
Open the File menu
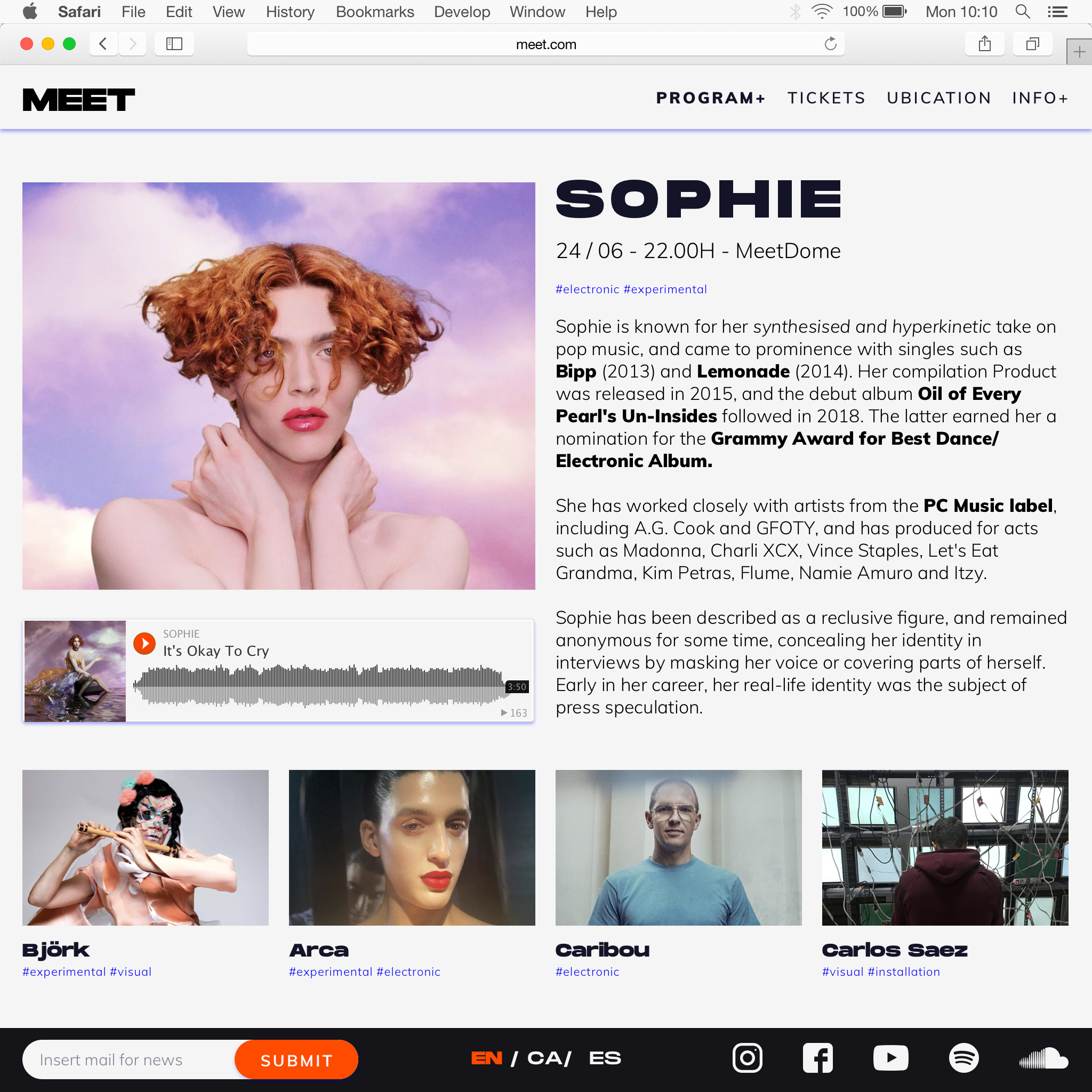[133, 12]
